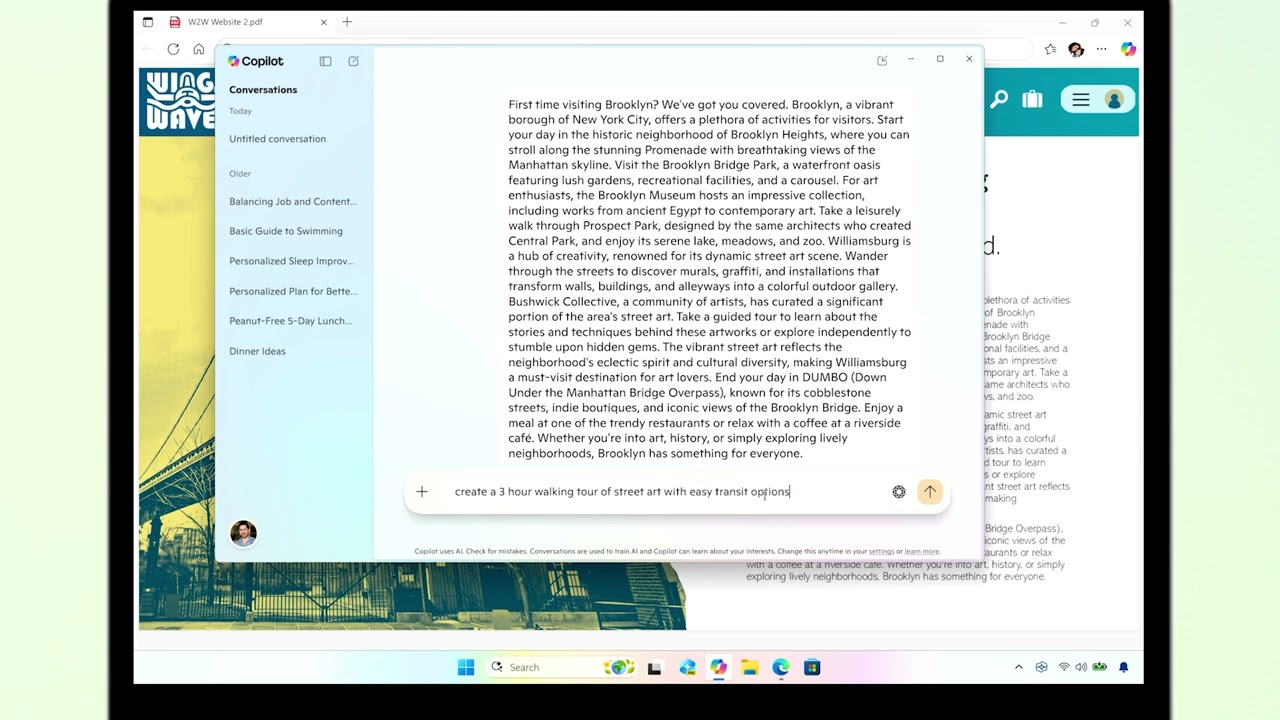Image resolution: width=1280 pixels, height=720 pixels.
Task: Expand the website hamburger menu
Action: click(1081, 99)
